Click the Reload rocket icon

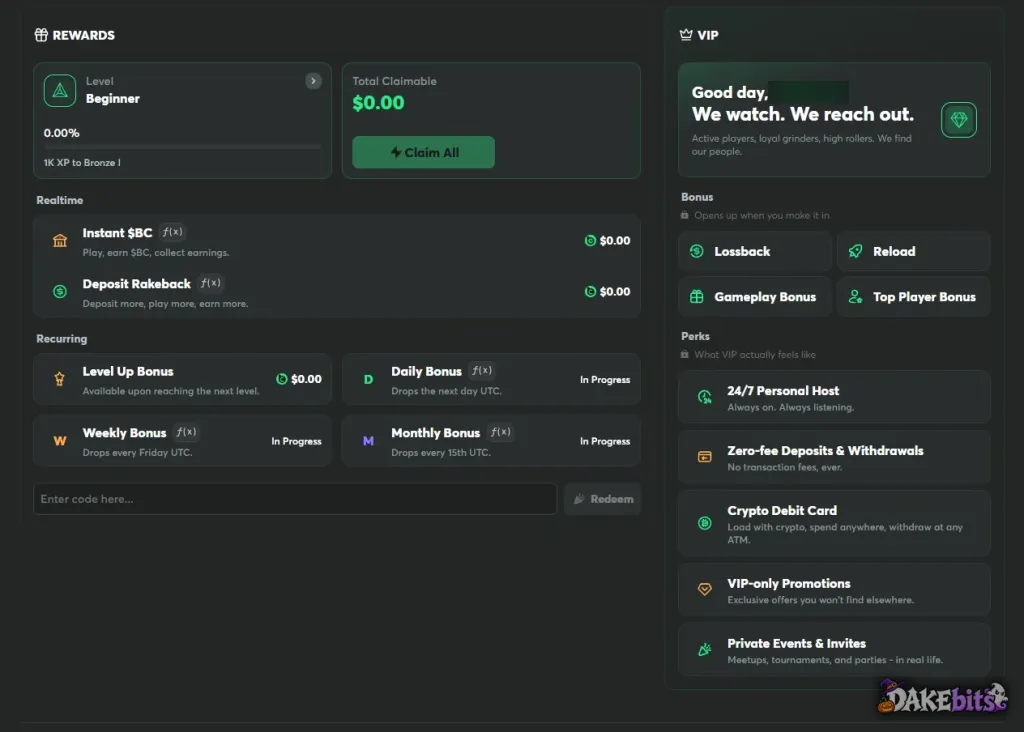coord(856,251)
